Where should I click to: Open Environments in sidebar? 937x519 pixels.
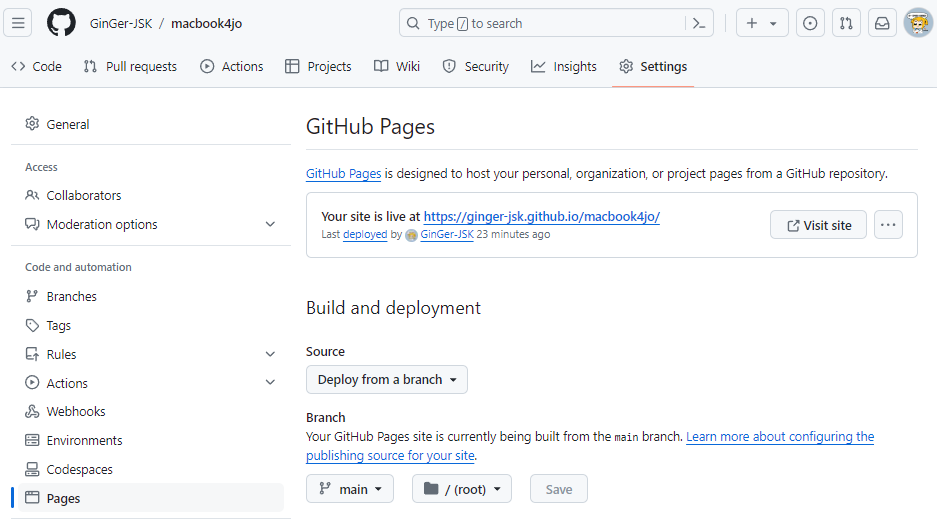coord(151,440)
